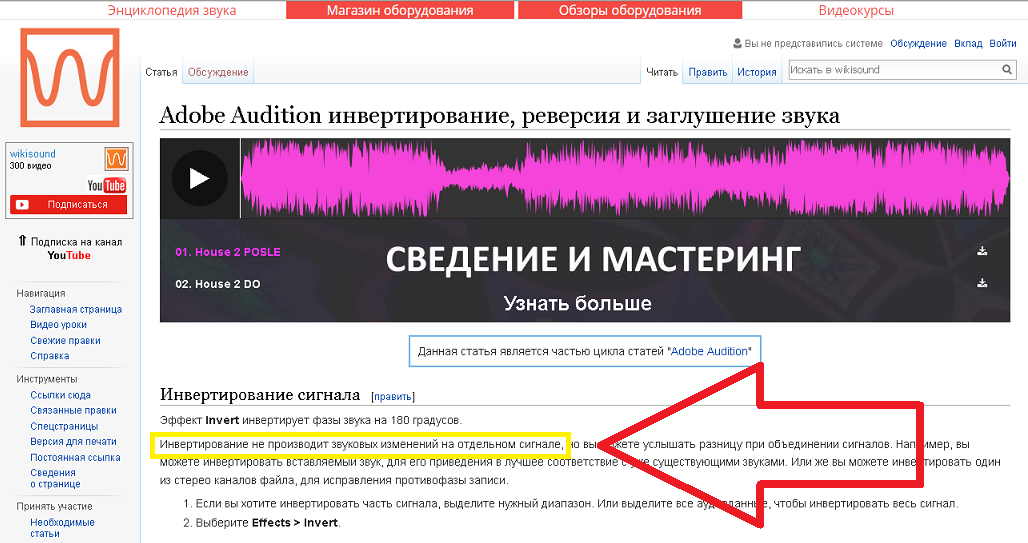Click the small wikisound channel avatar

(x=117, y=159)
